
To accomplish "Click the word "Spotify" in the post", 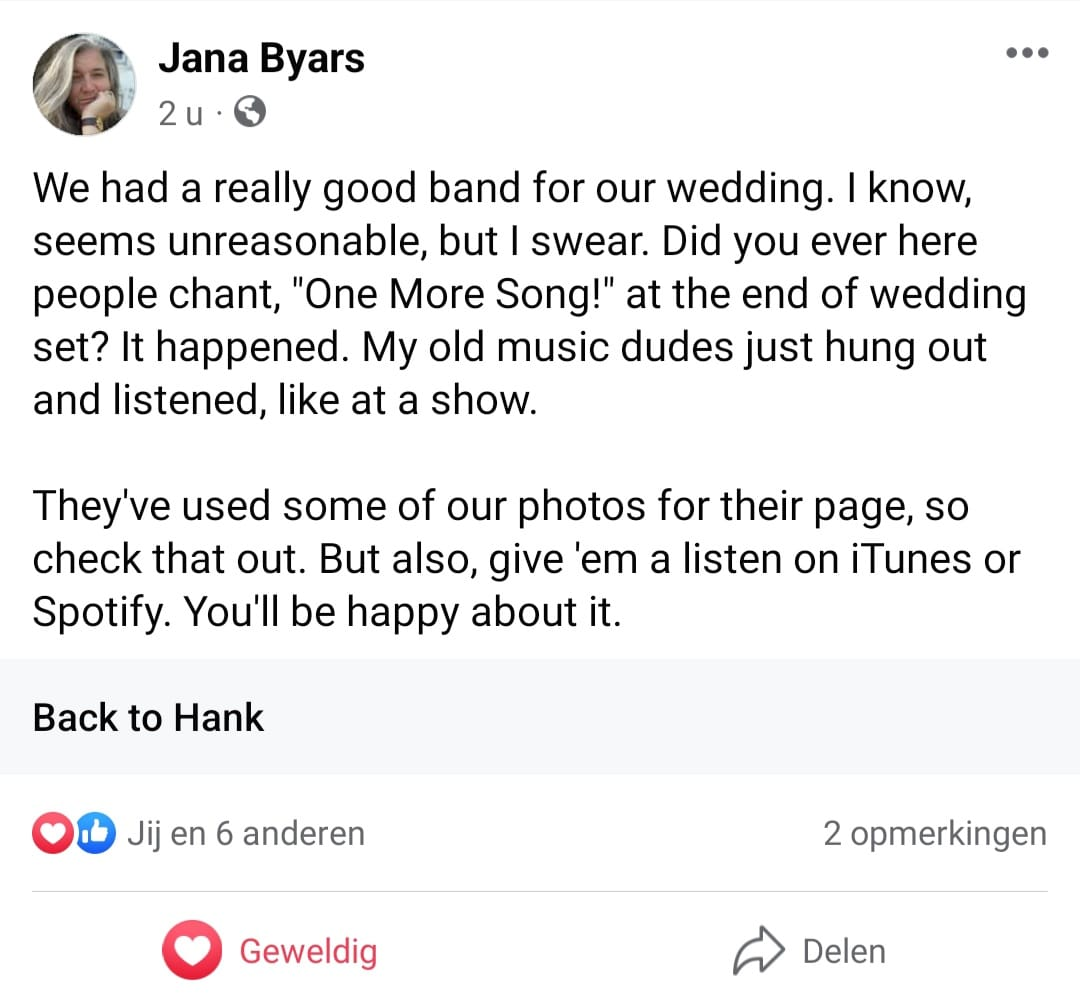I will coord(96,613).
